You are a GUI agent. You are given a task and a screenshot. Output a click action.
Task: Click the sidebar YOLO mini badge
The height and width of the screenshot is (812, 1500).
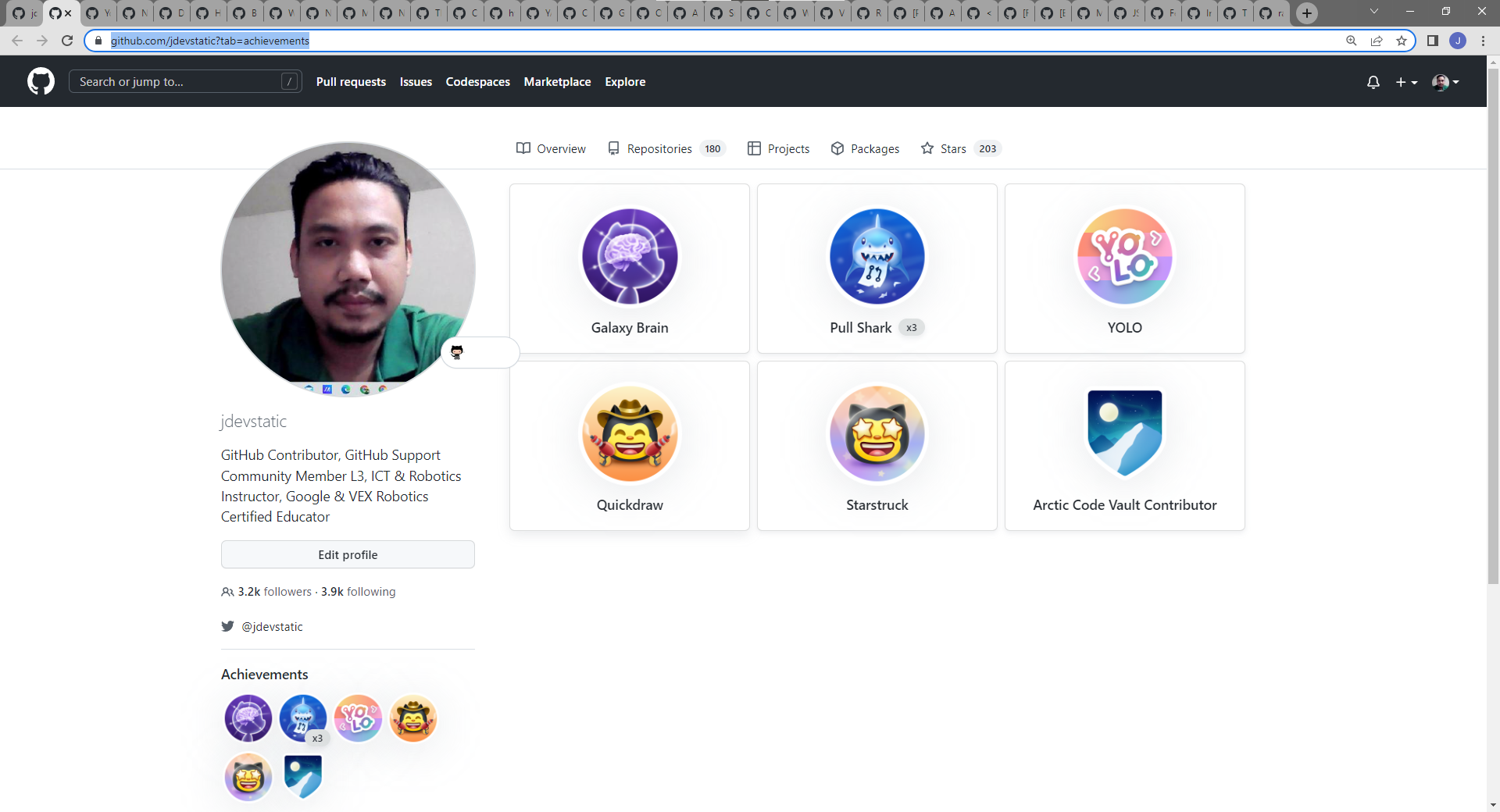(358, 718)
